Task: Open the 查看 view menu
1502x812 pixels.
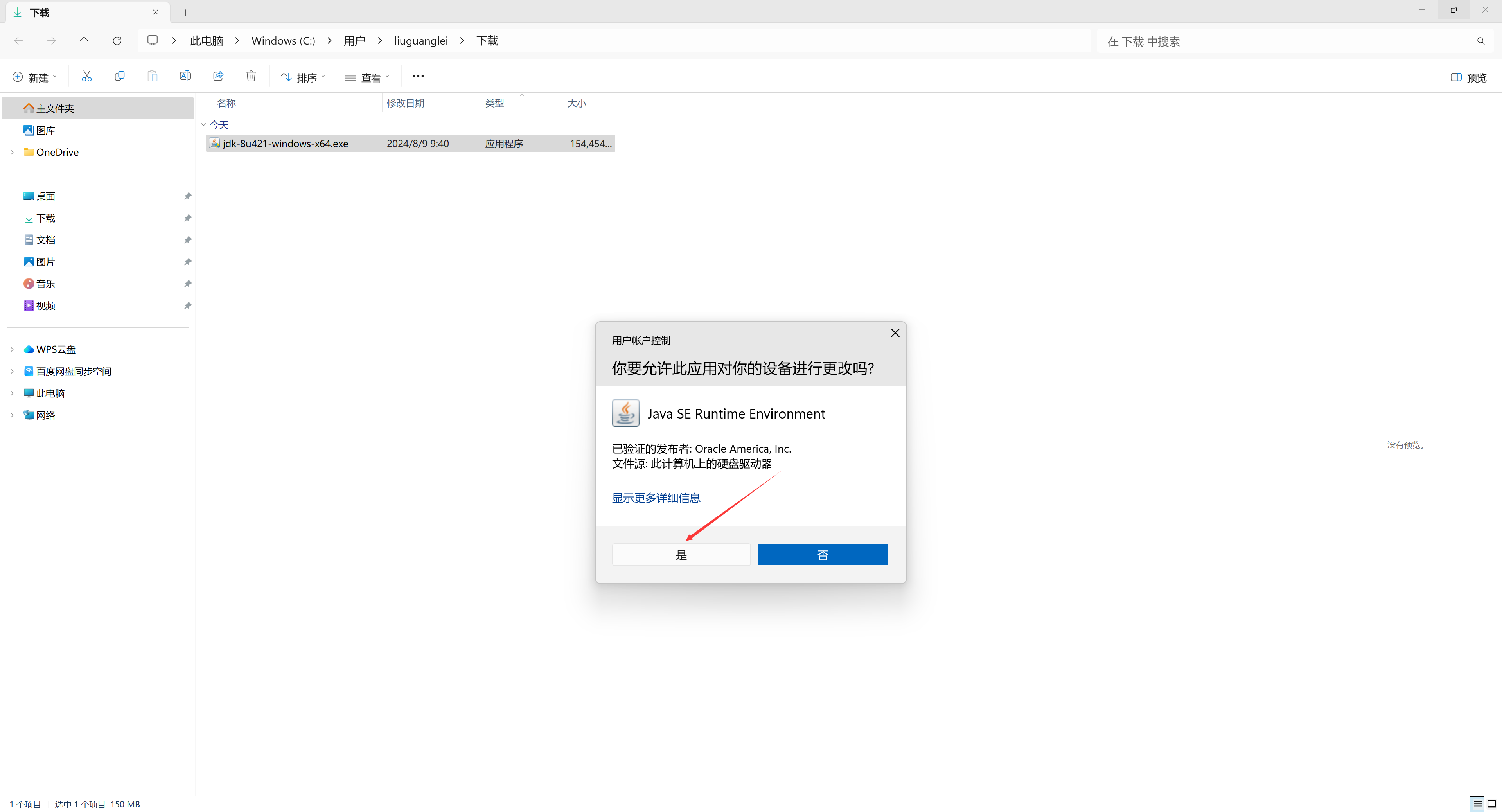Action: [x=367, y=77]
